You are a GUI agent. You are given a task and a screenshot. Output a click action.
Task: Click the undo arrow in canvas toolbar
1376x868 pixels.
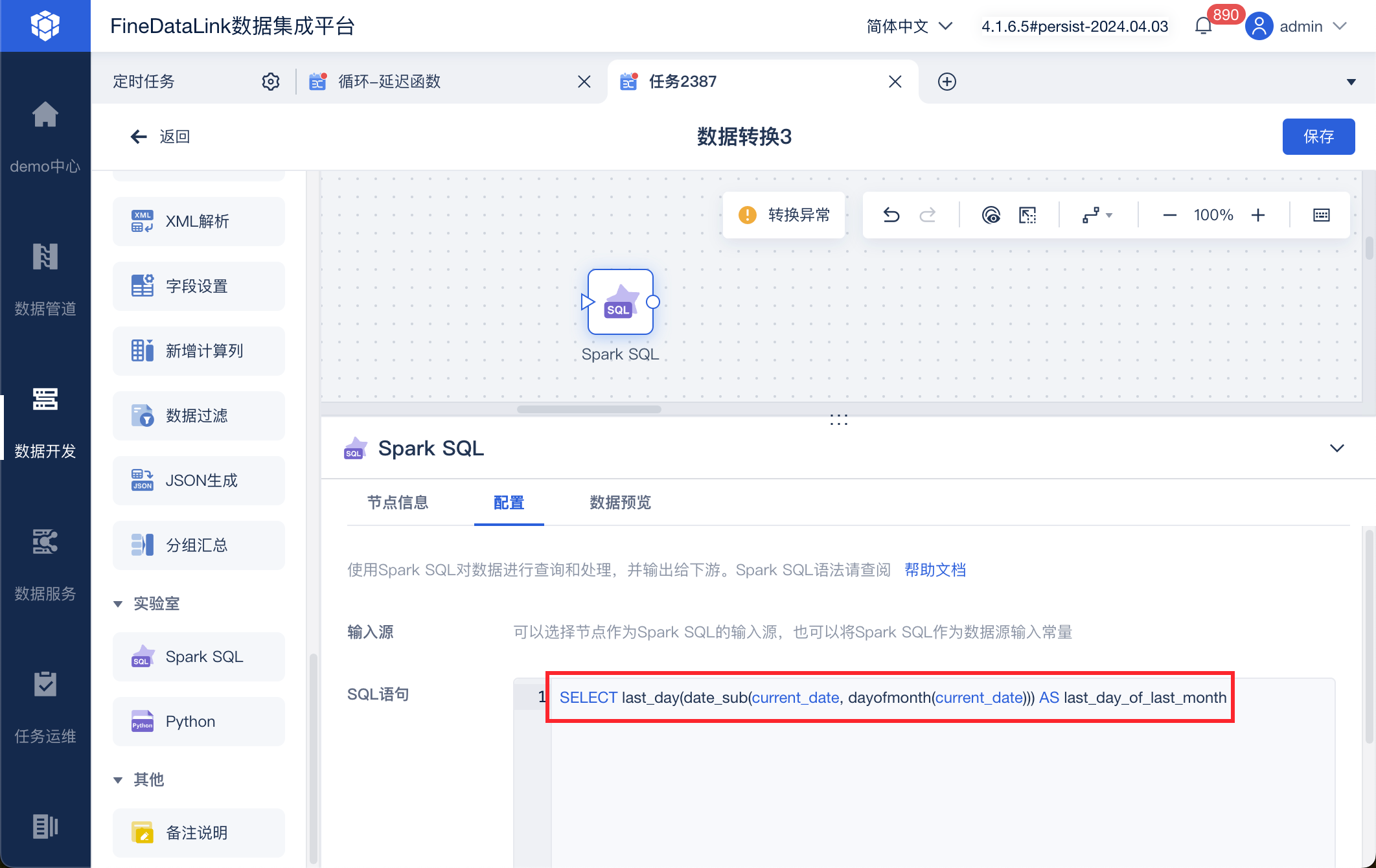coord(891,215)
